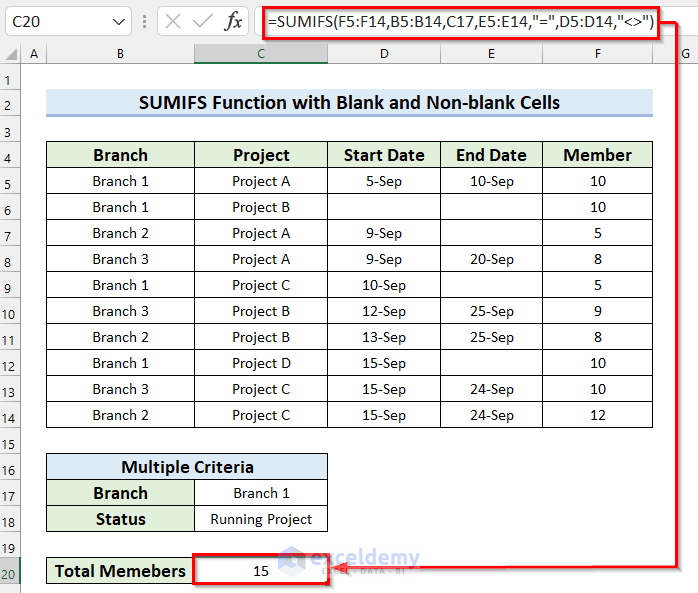Click the 'Member' header cell

[597, 155]
